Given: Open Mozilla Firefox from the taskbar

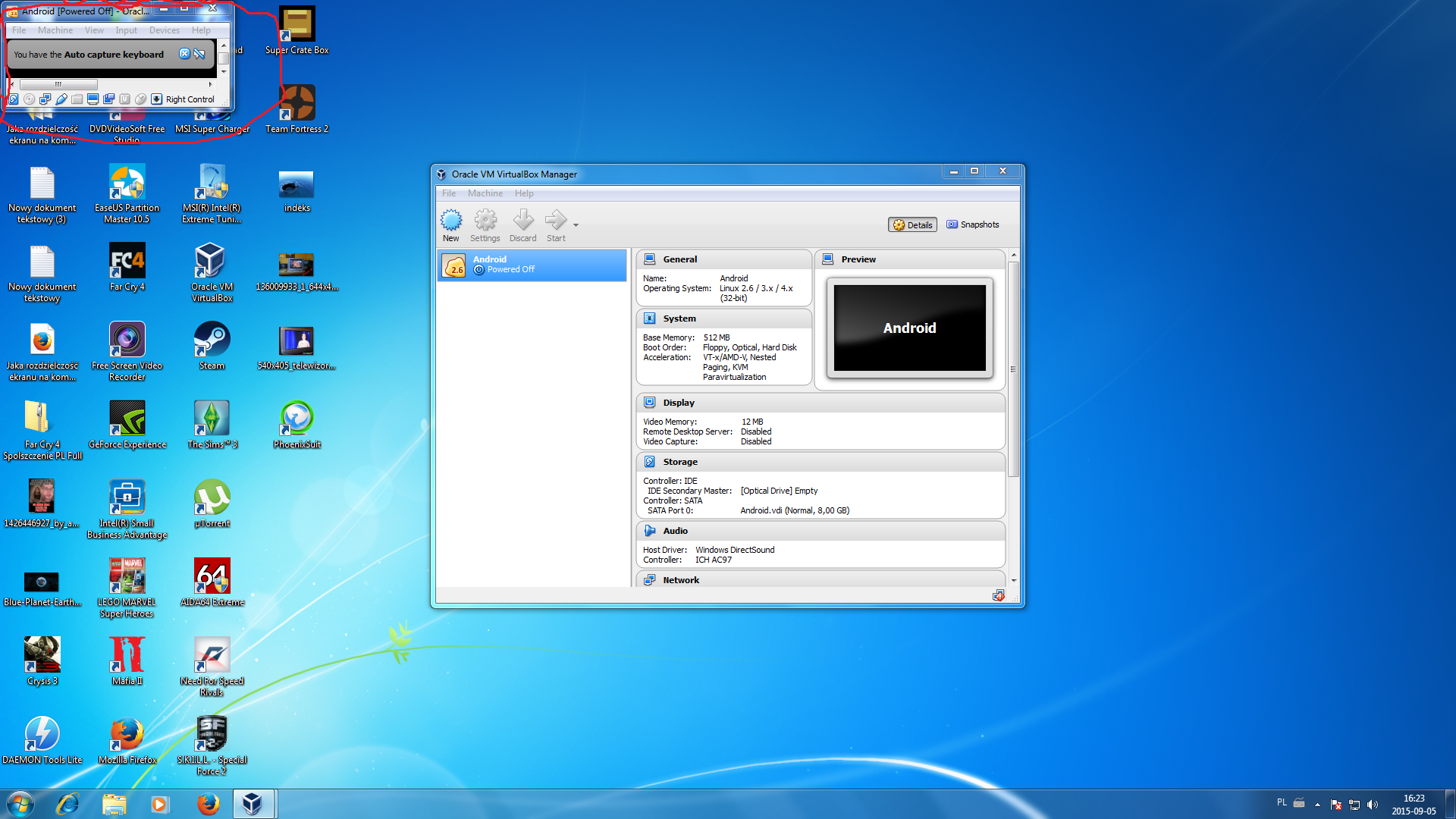Looking at the screenshot, I should point(208,804).
